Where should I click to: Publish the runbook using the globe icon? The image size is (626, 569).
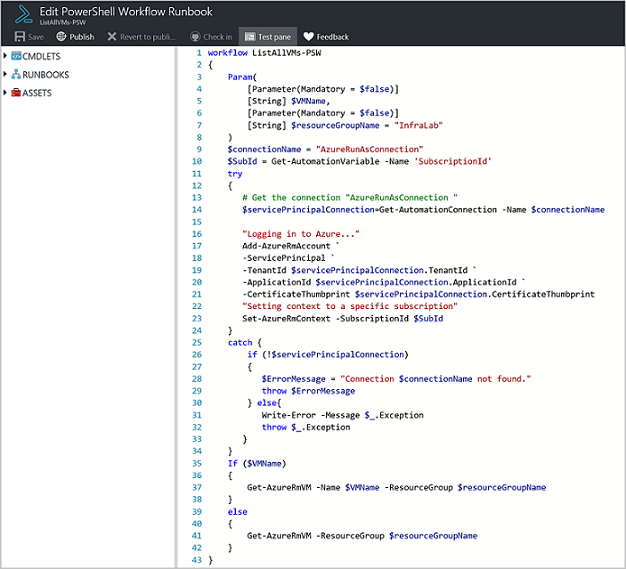coord(61,37)
